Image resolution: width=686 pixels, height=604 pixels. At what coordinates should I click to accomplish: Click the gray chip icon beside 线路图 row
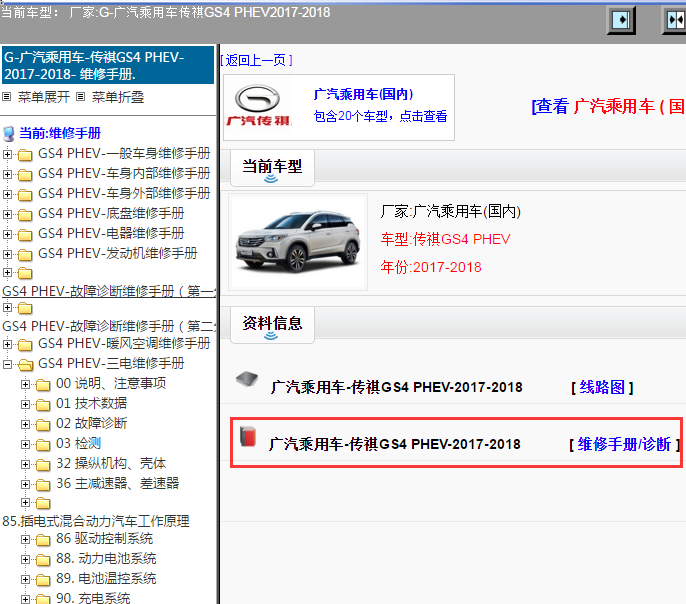tap(247, 379)
